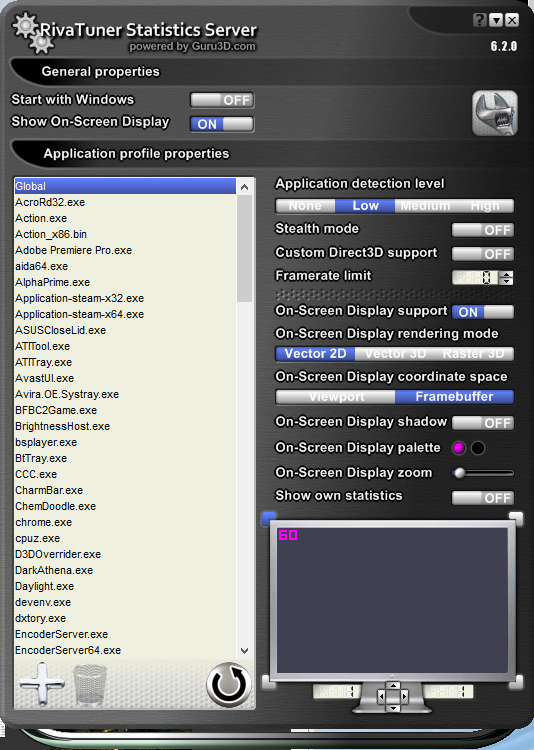Open the Guru3D.com link

223,46
